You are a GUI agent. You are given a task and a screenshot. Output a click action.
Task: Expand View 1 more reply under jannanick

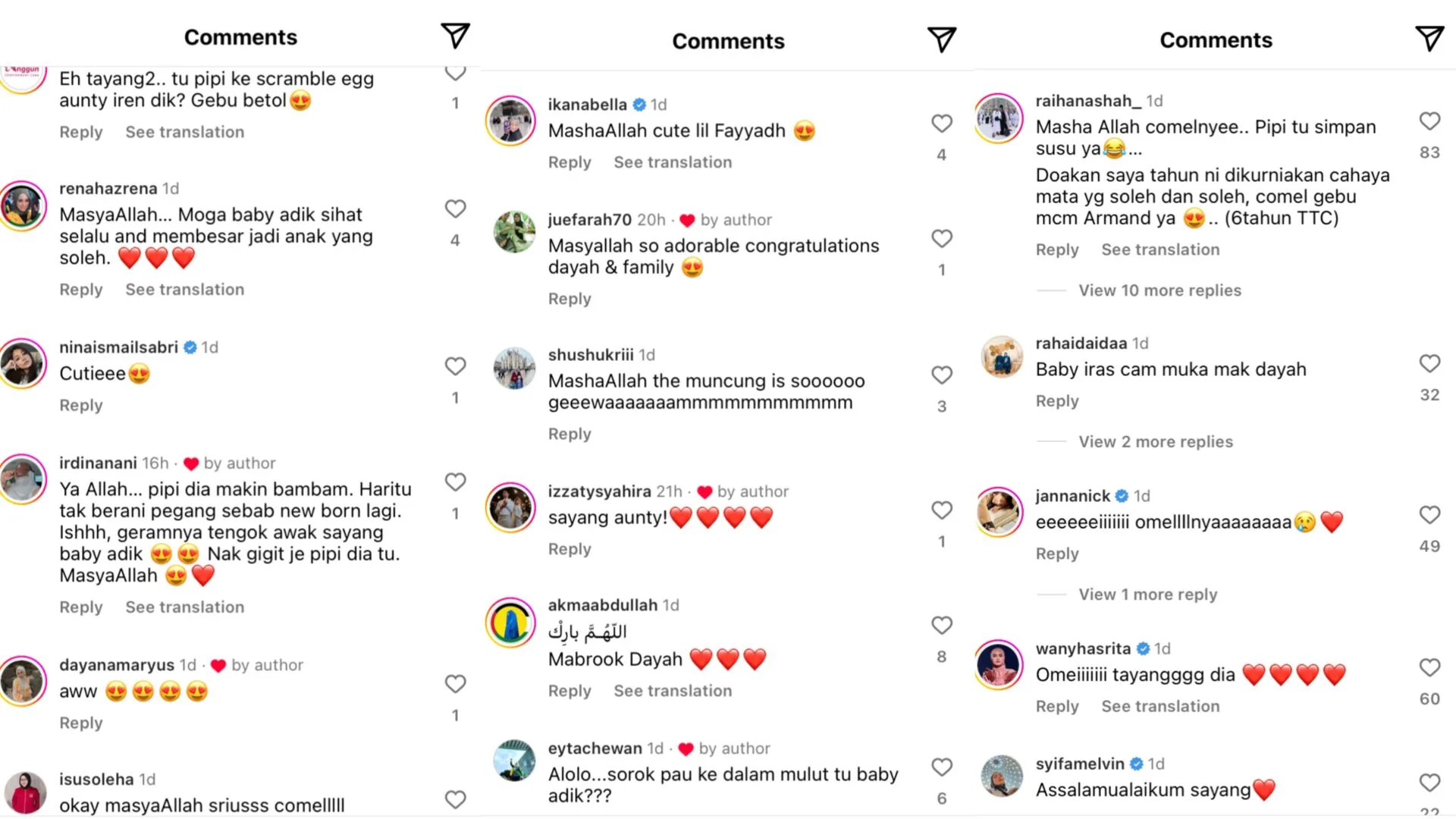[1147, 595]
